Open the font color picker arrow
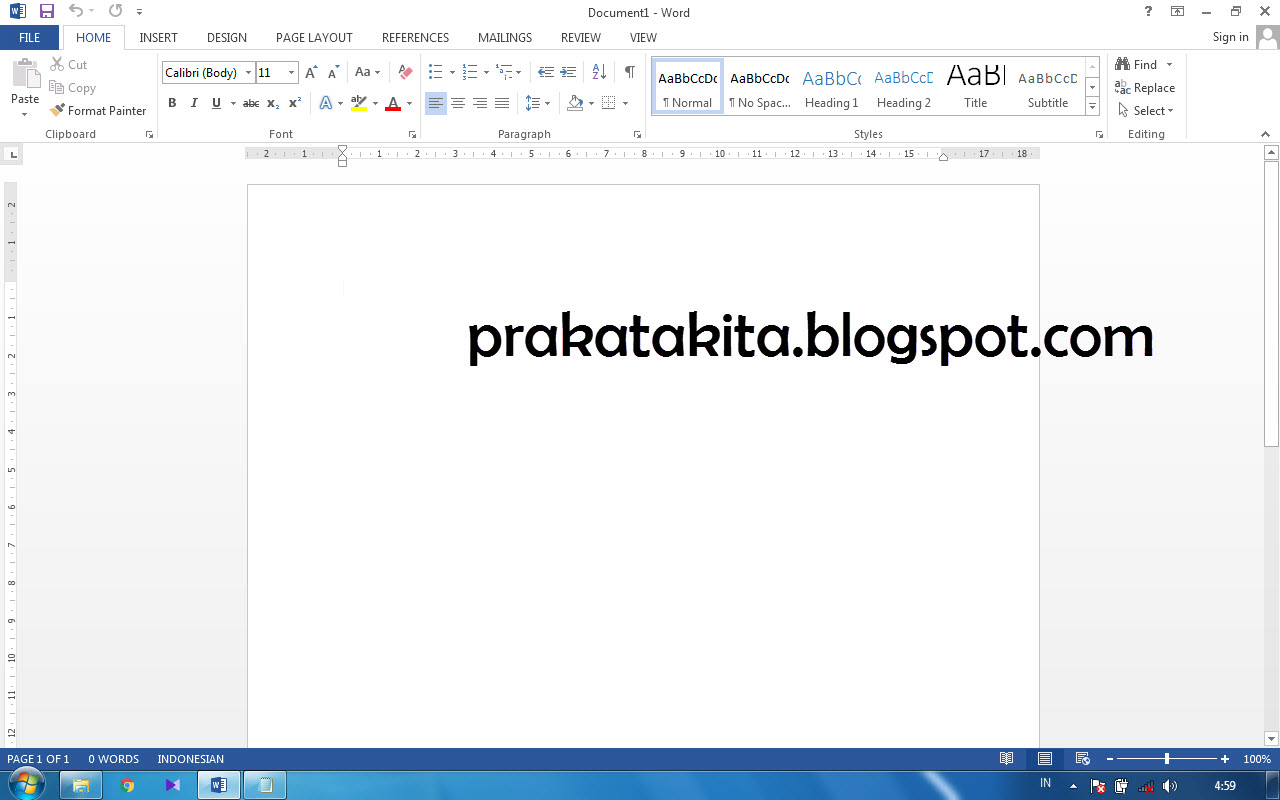1280x800 pixels. coord(408,103)
